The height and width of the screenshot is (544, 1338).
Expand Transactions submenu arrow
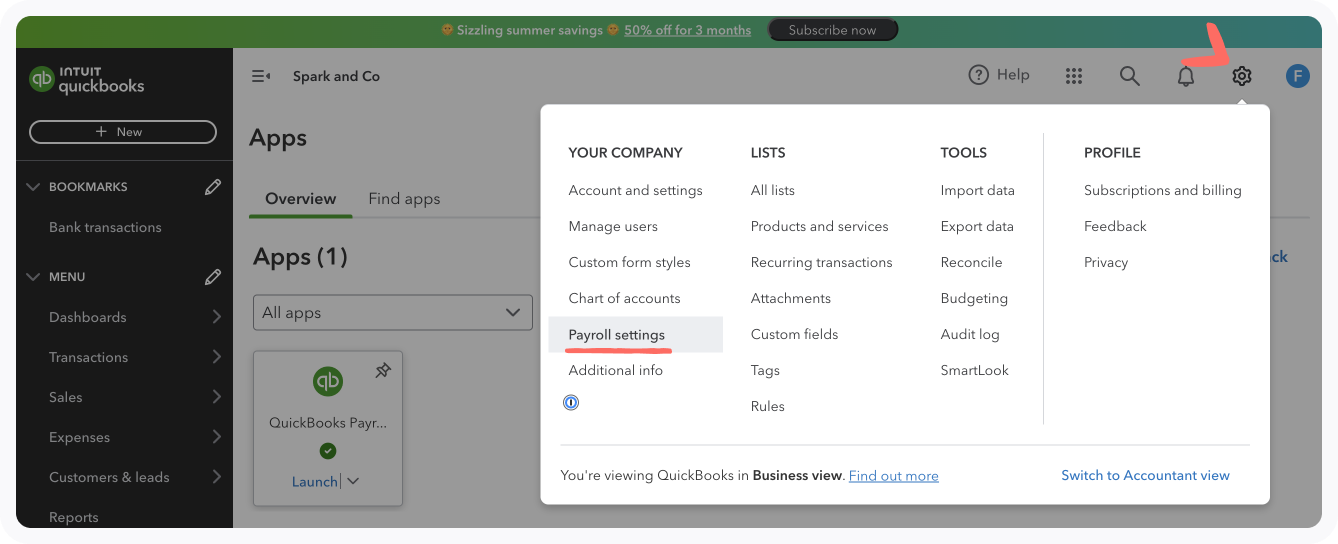point(217,357)
